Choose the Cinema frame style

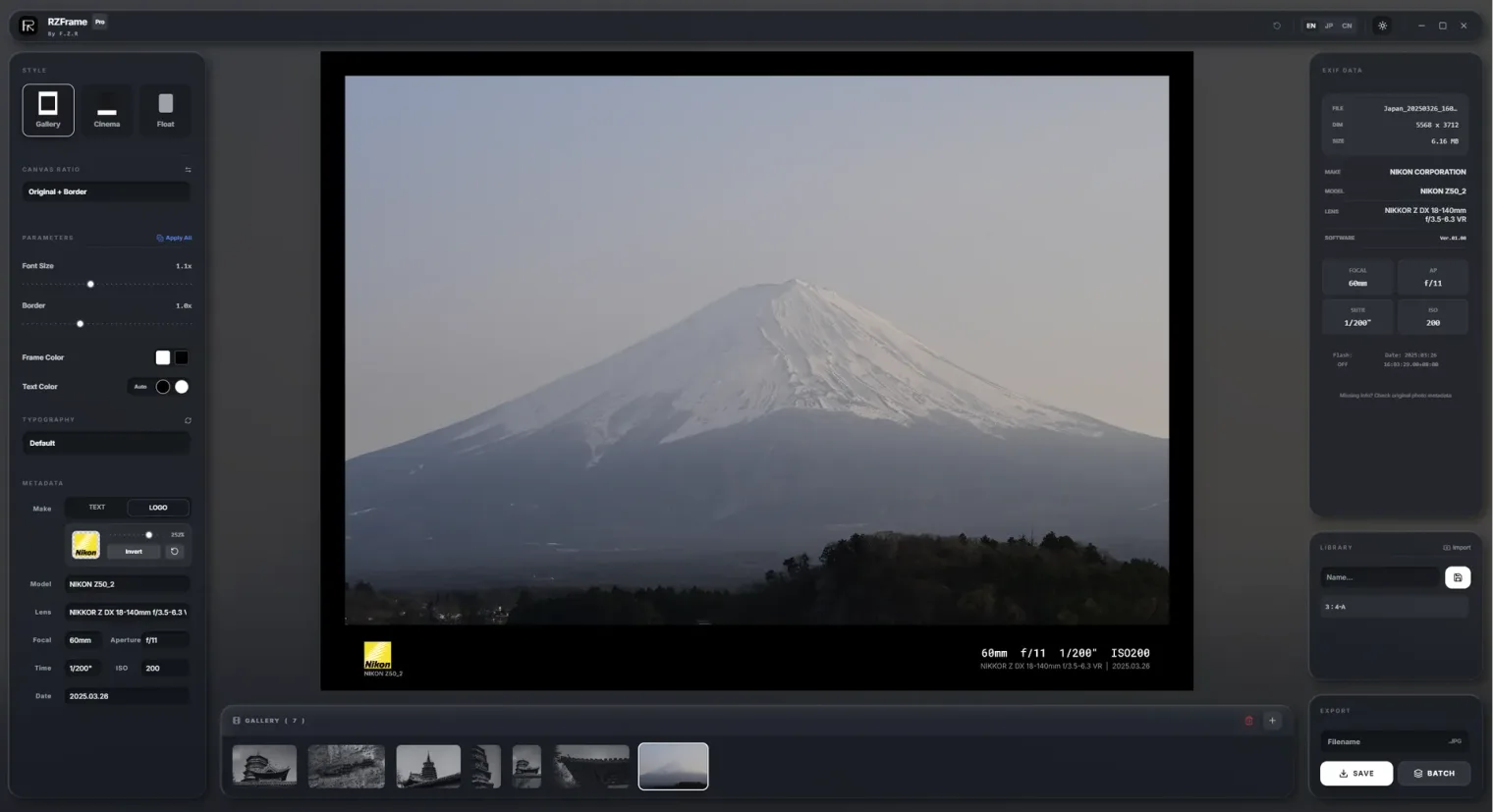pos(107,110)
